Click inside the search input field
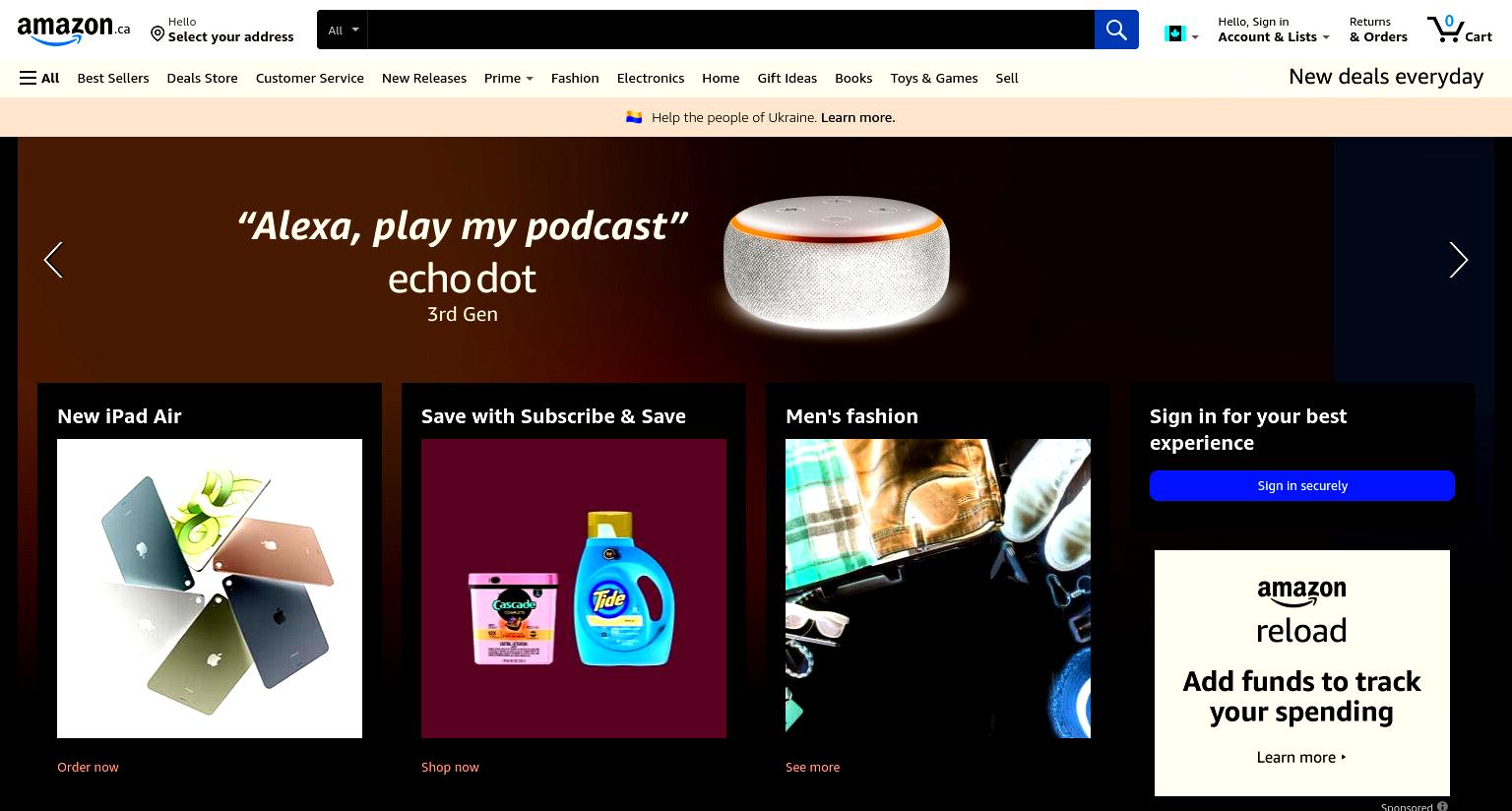 pos(730,30)
